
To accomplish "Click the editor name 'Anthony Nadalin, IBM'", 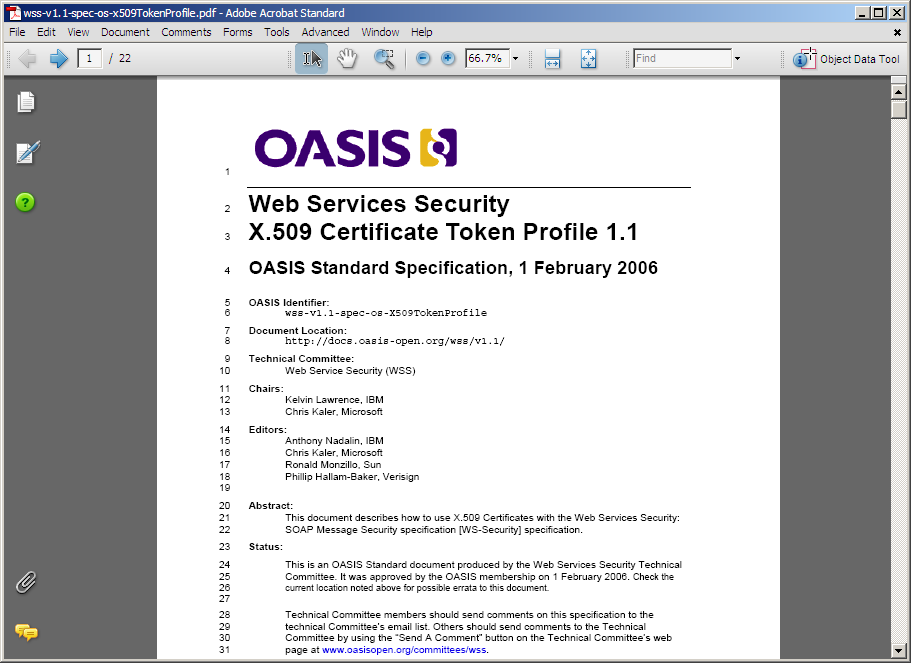I will click(x=334, y=441).
